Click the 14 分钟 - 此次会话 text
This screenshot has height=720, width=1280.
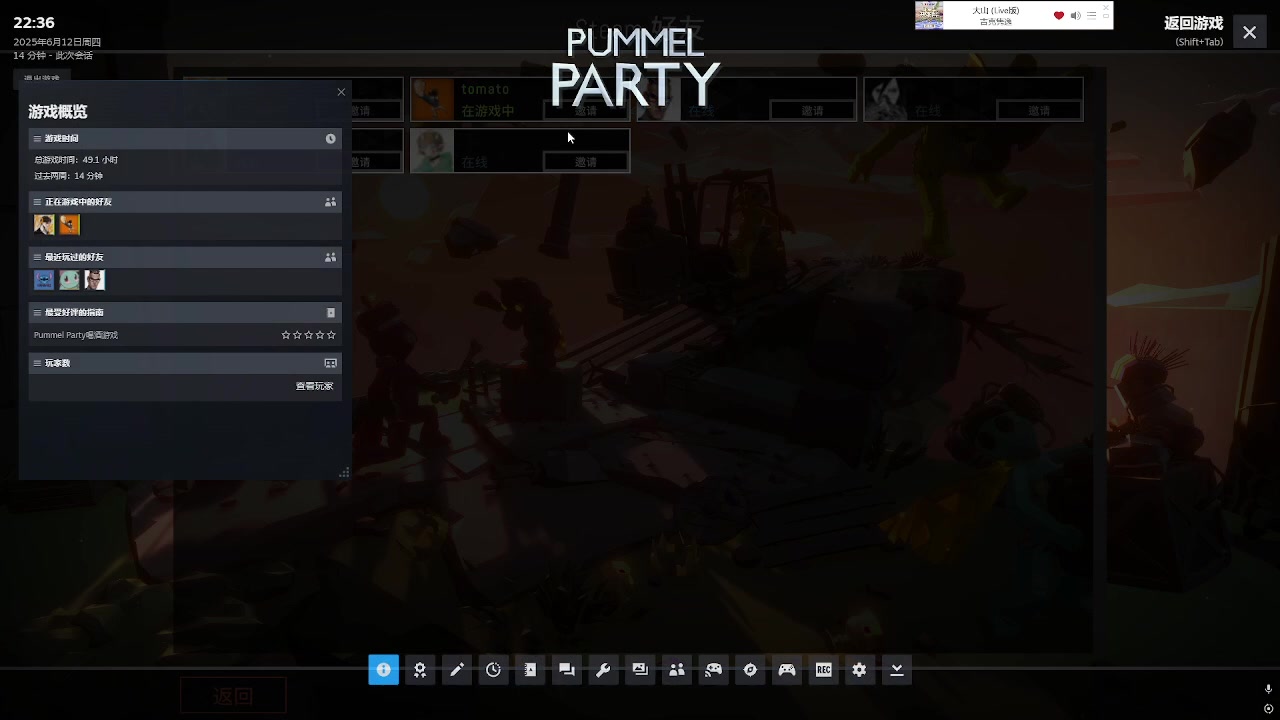53,55
